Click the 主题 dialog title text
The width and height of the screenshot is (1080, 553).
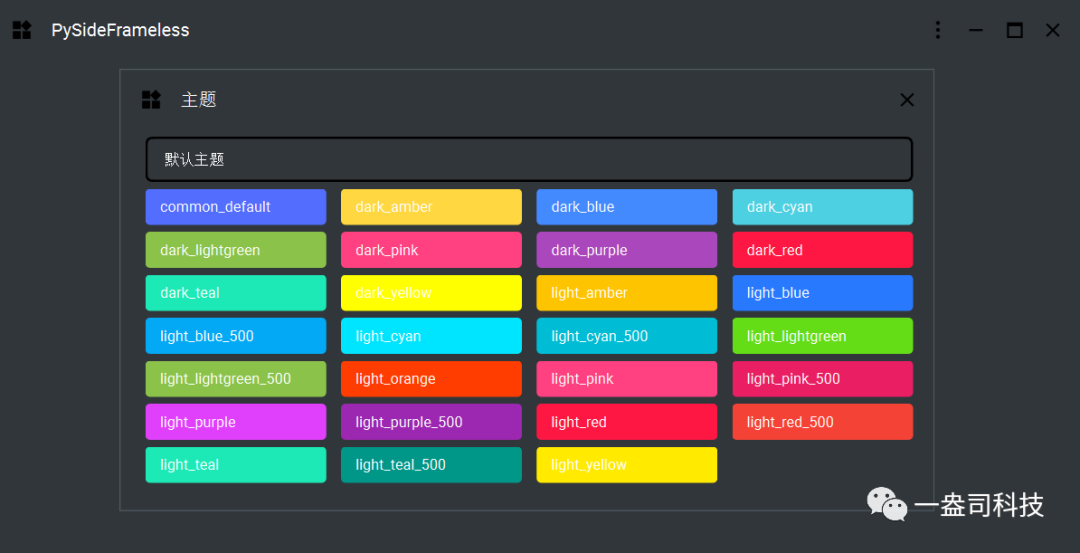[x=199, y=100]
